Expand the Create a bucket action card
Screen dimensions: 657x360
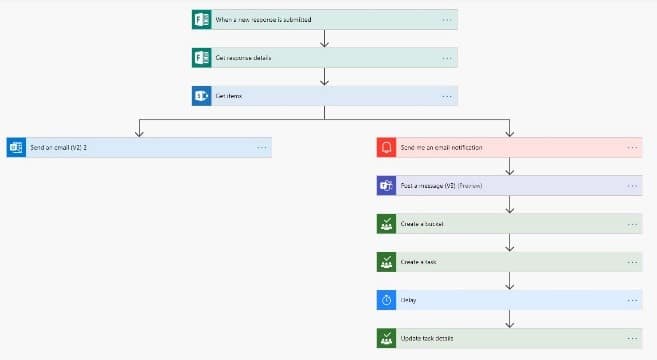pos(510,224)
